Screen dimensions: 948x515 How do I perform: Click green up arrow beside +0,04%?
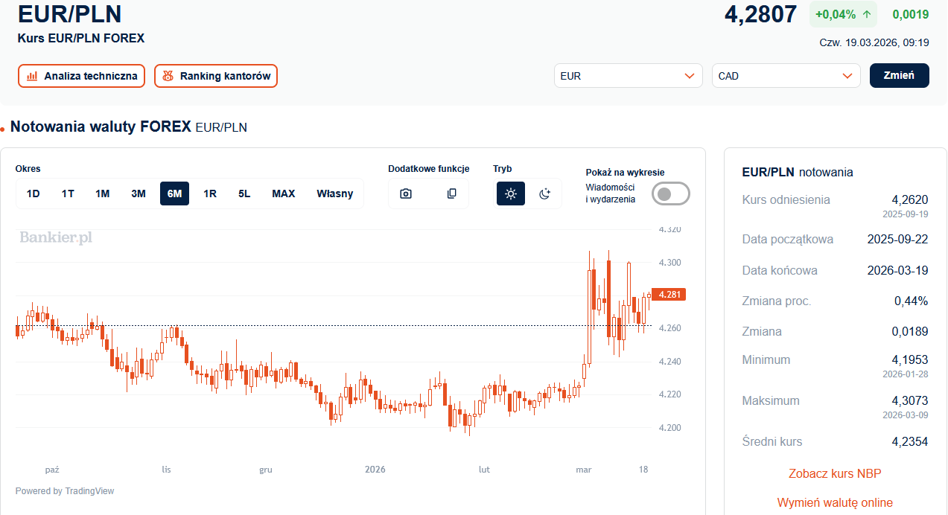coord(867,15)
